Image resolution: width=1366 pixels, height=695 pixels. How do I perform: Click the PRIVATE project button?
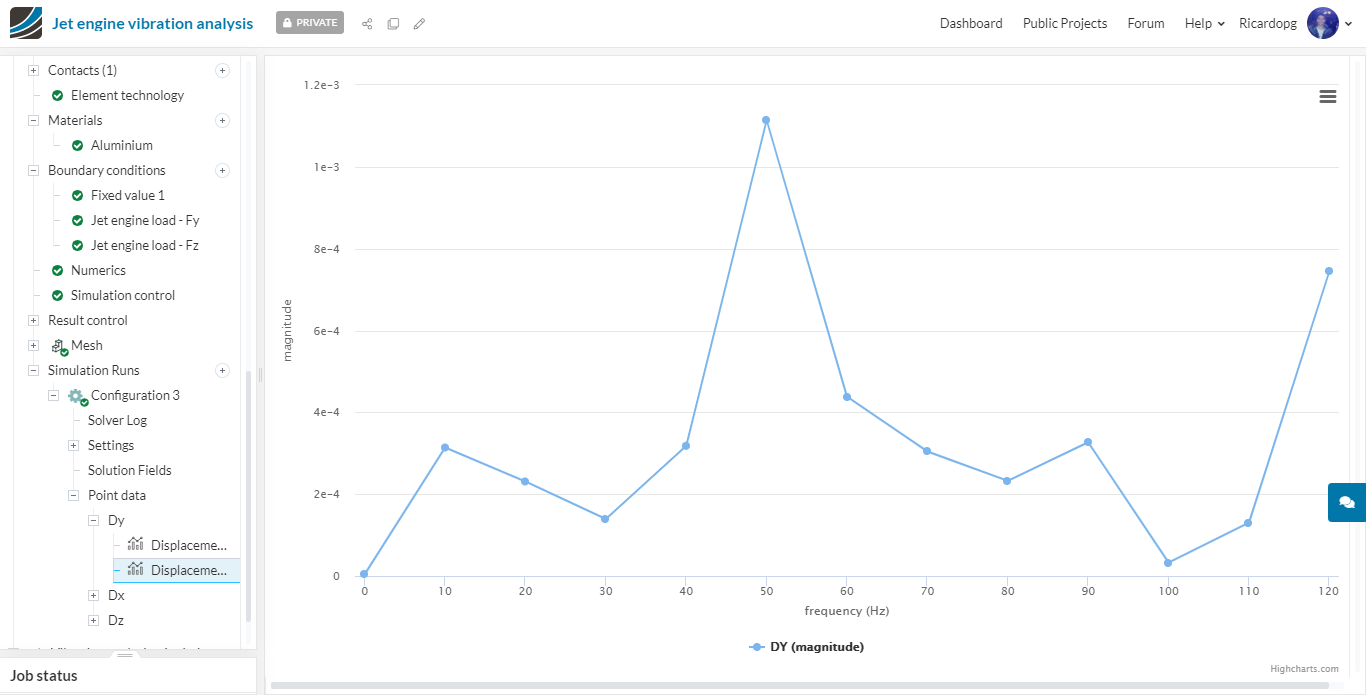click(310, 22)
